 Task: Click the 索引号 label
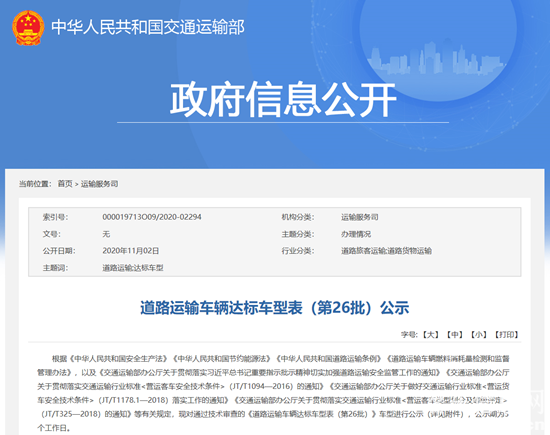point(55,217)
